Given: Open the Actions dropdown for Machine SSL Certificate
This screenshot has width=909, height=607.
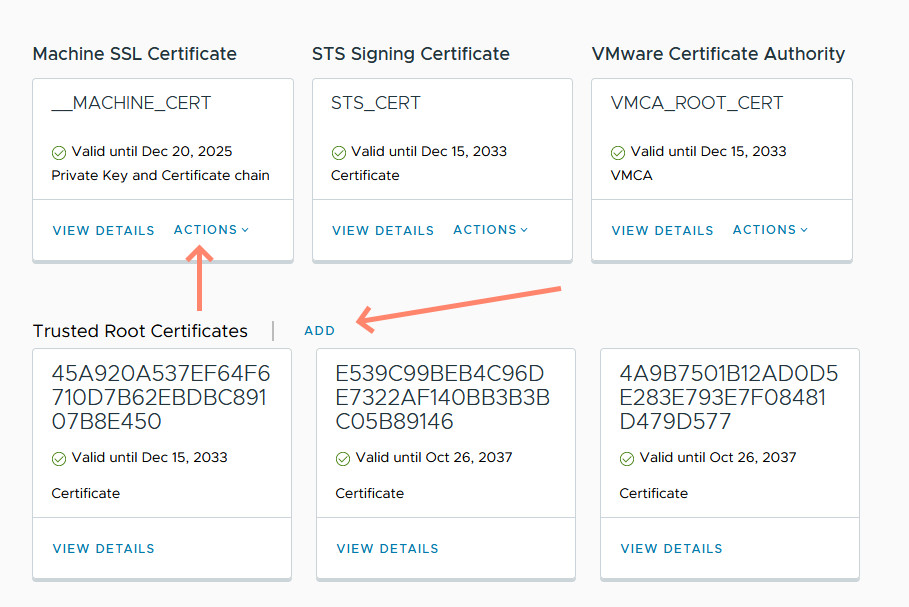Looking at the screenshot, I should click(x=211, y=230).
